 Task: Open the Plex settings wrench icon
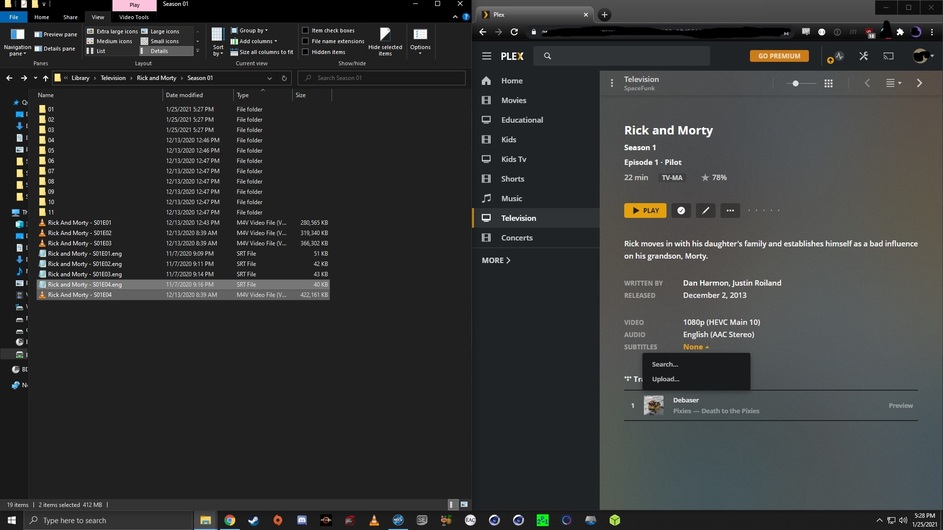[x=864, y=56]
